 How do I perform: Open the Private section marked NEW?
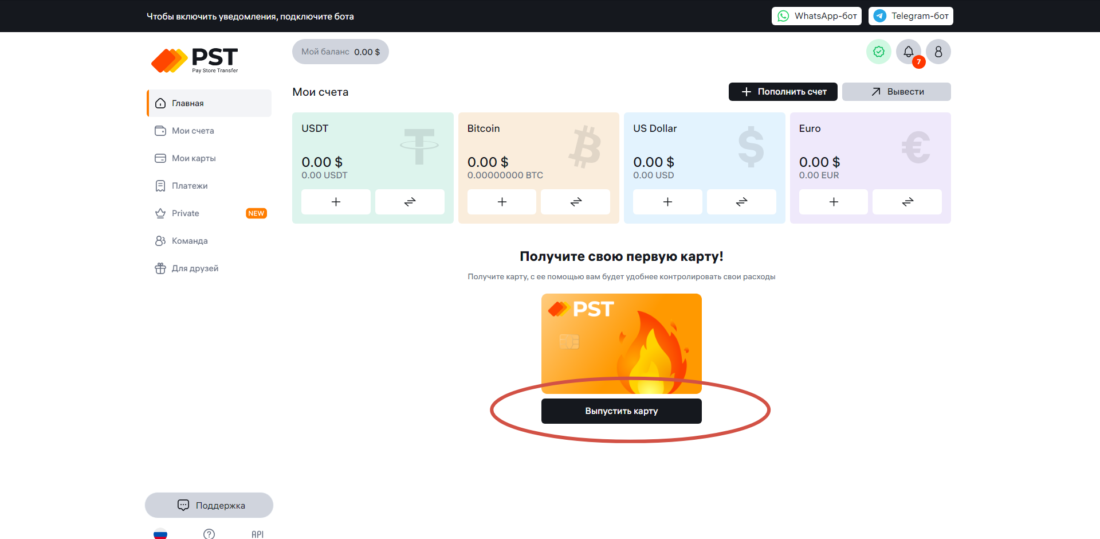(x=209, y=213)
